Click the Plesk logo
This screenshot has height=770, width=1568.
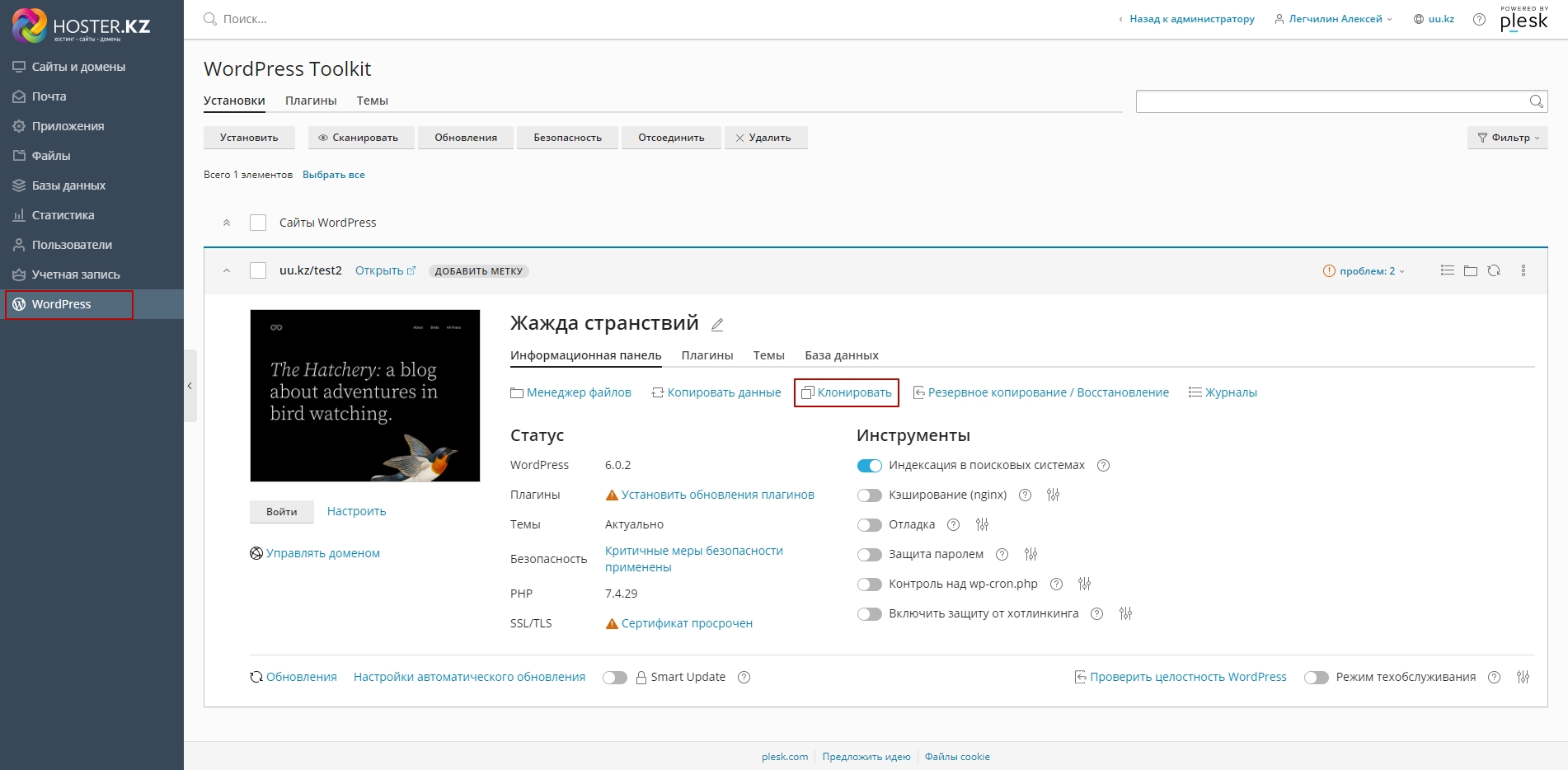pos(1523,19)
